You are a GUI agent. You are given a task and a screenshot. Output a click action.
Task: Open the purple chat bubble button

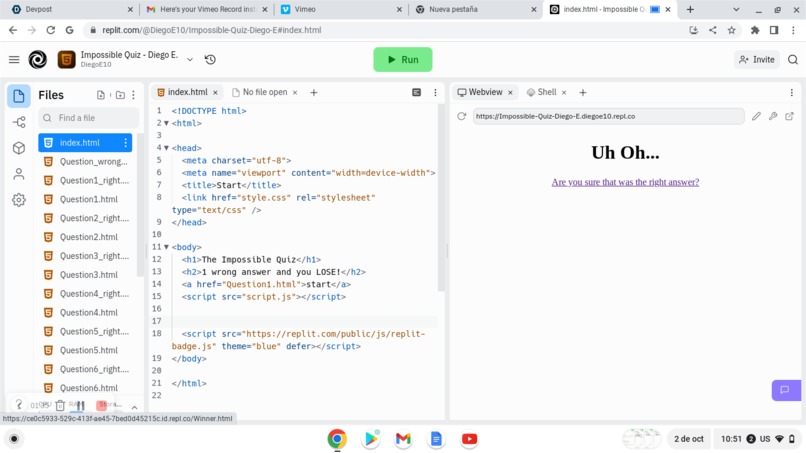(785, 390)
